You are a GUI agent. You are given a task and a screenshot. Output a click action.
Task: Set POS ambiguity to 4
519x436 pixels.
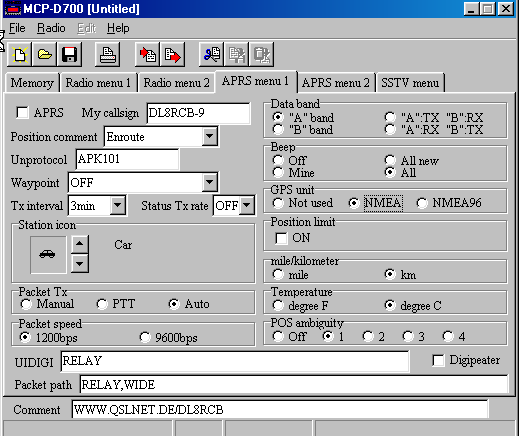pos(448,336)
